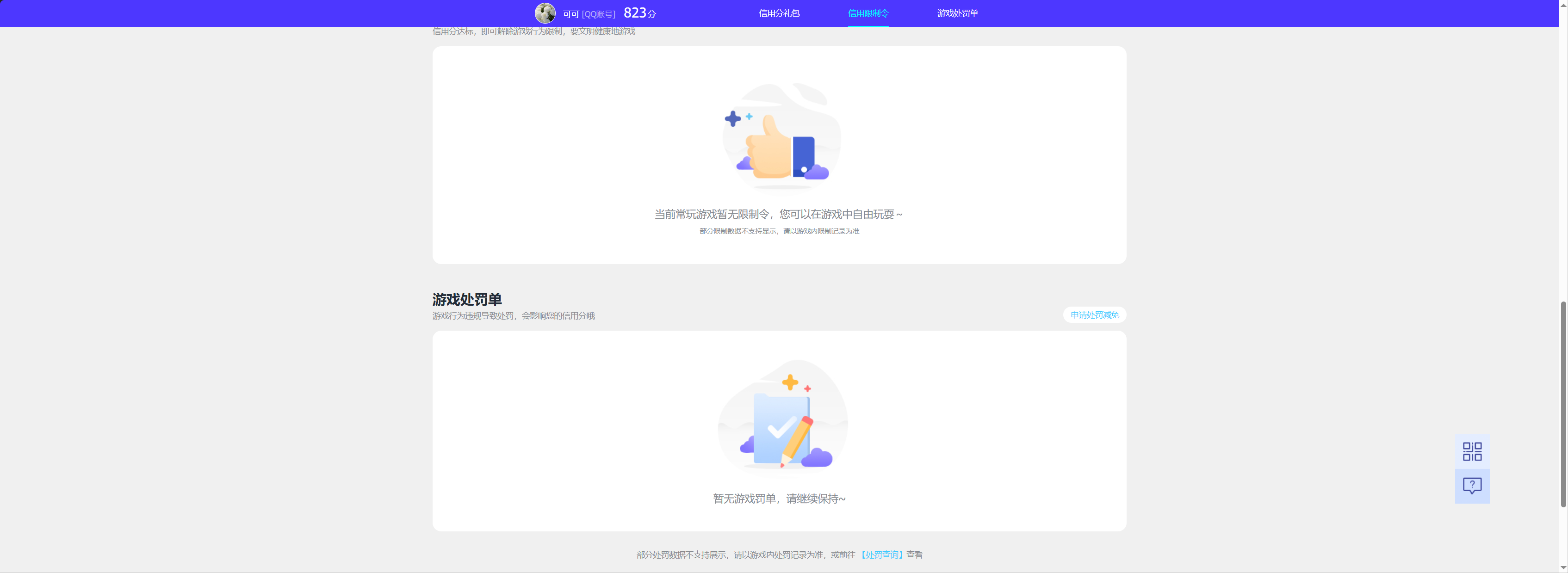This screenshot has height=573, width=1568.
Task: Click the [QQ账号] account label
Action: pos(598,14)
